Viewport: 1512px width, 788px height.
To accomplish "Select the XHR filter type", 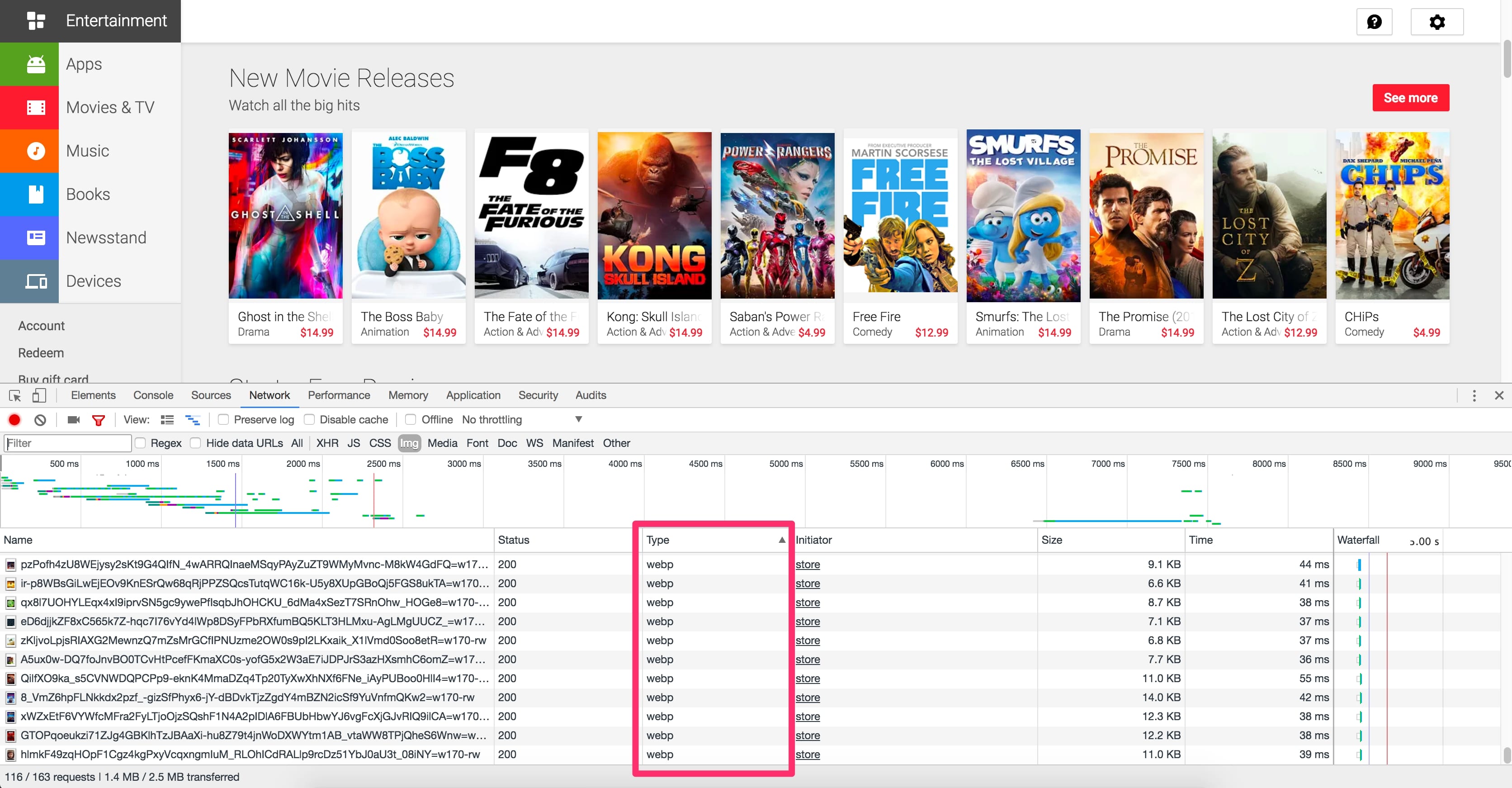I will pos(327,443).
